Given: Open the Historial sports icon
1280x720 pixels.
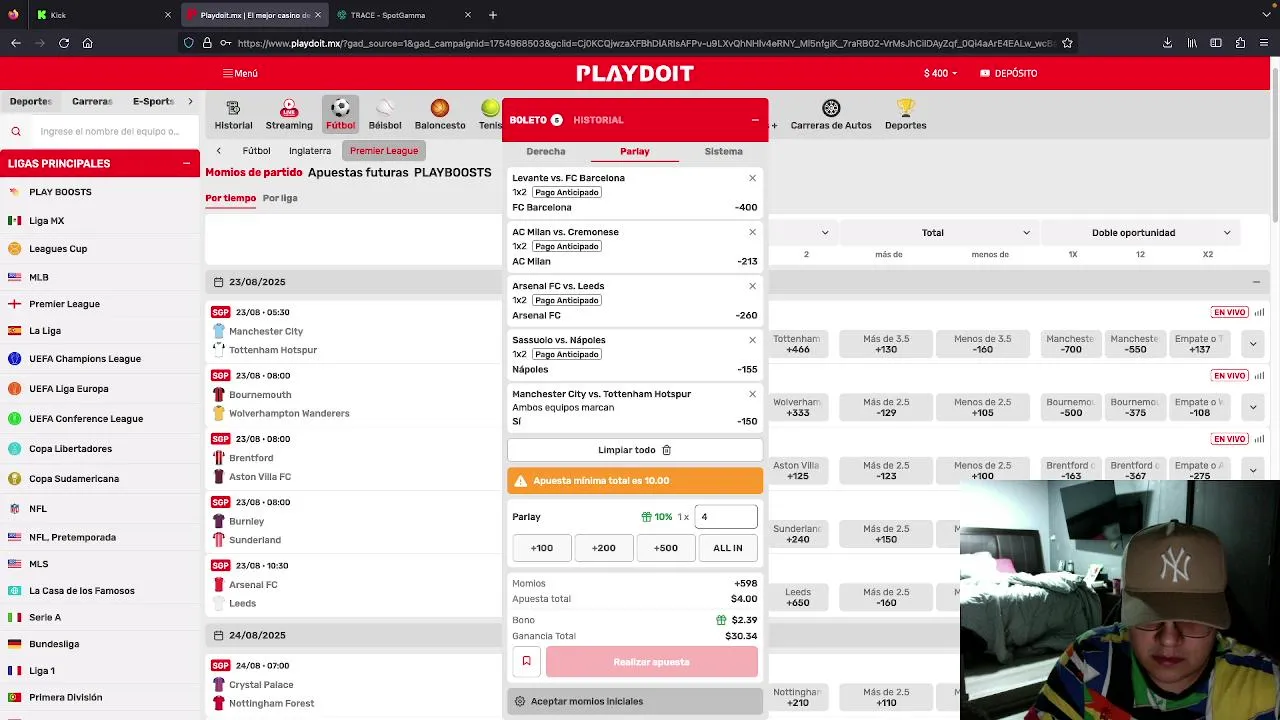Looking at the screenshot, I should point(233,114).
